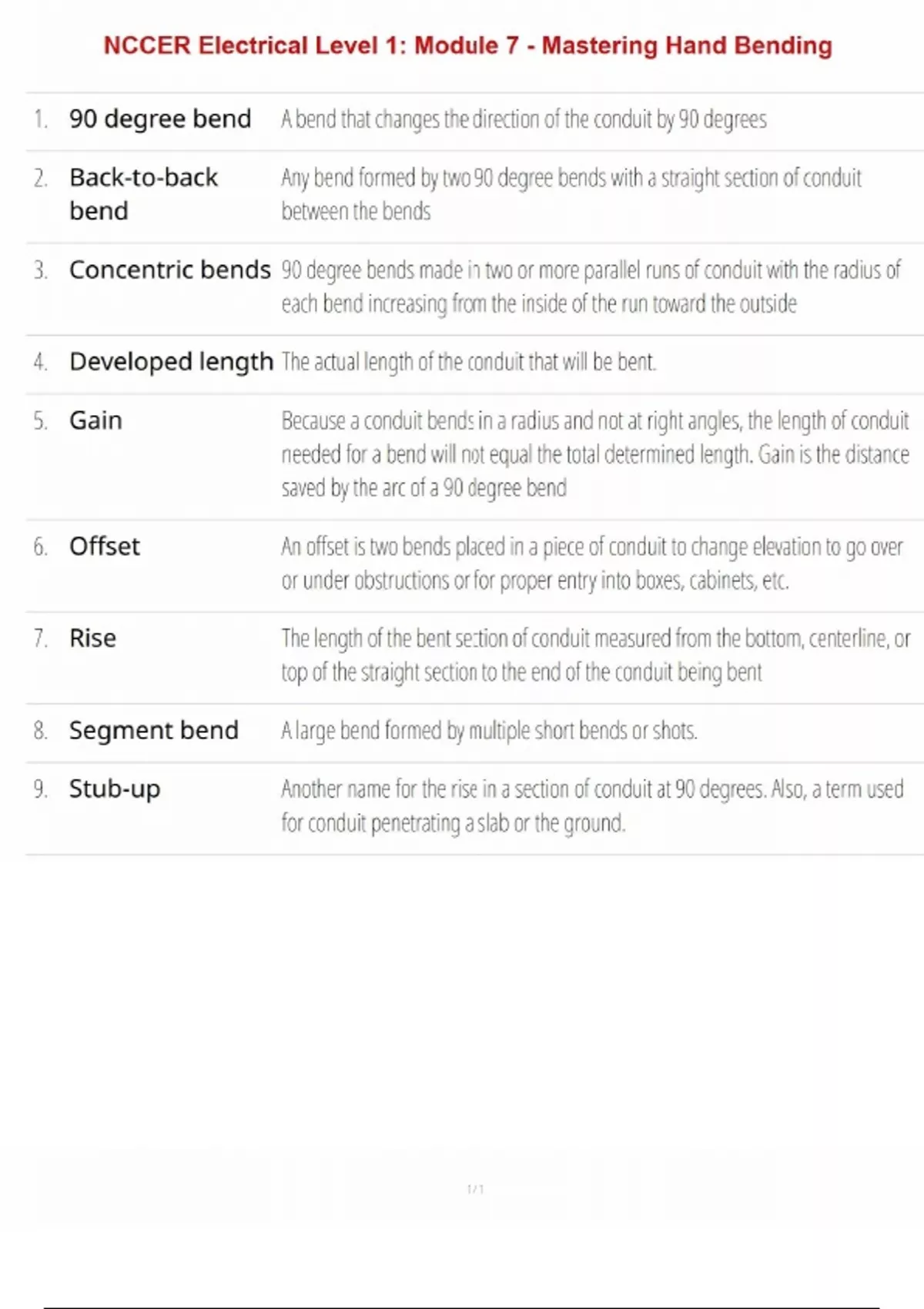
Task: Select the "Stub-up" term
Action: coord(115,788)
